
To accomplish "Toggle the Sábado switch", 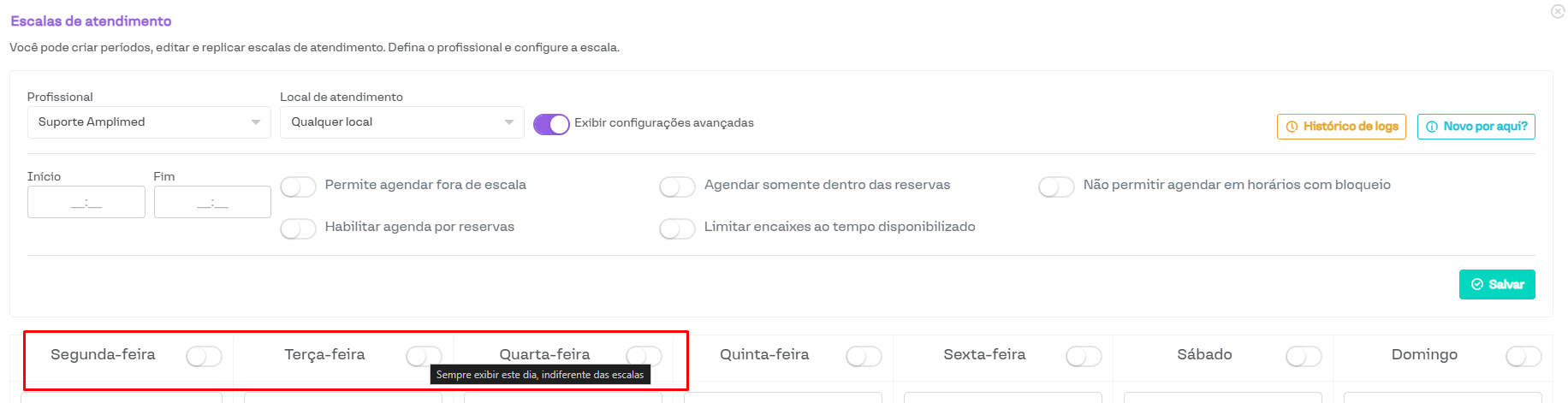I will coord(1304,356).
